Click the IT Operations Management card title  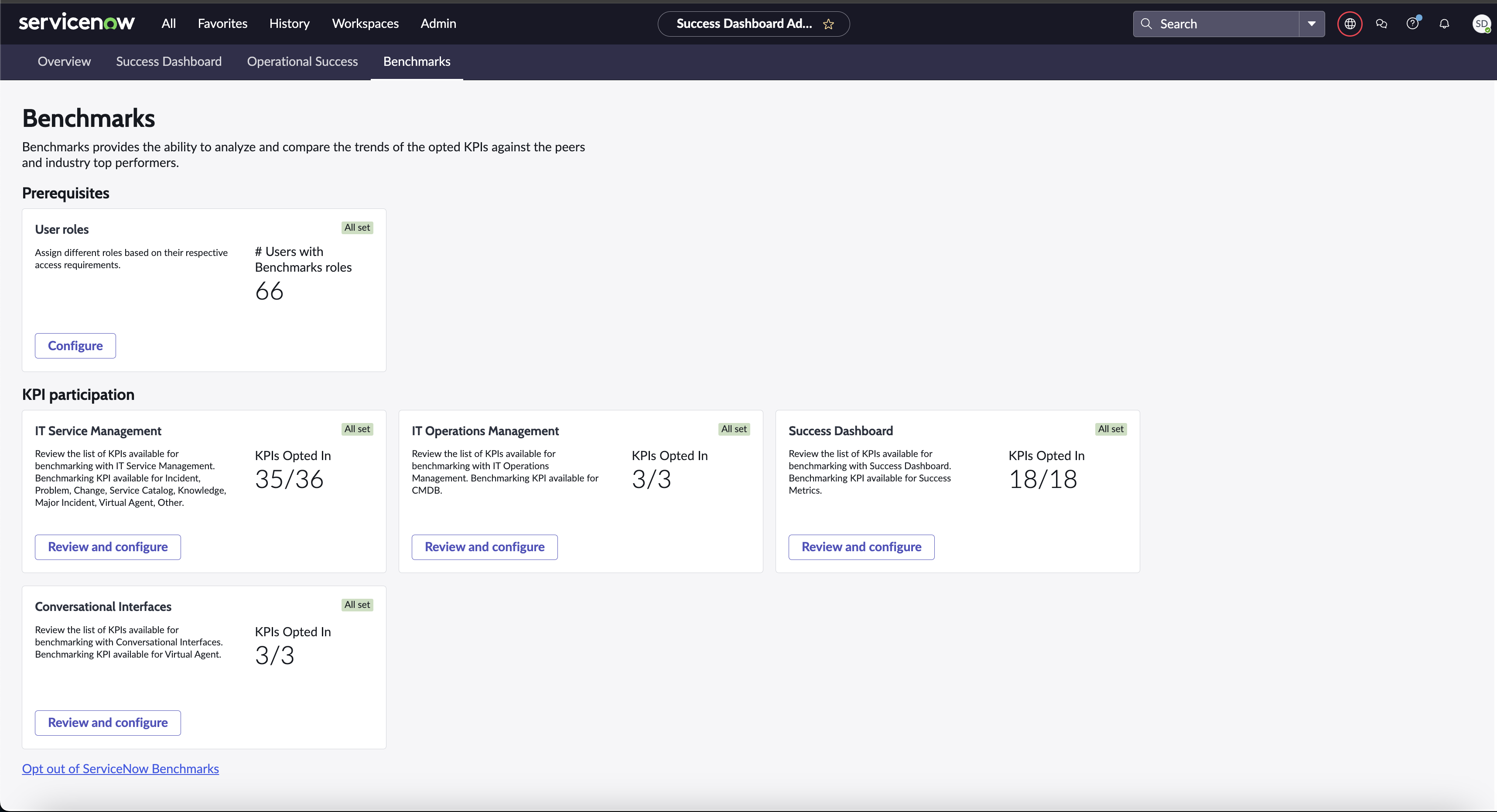click(x=485, y=431)
